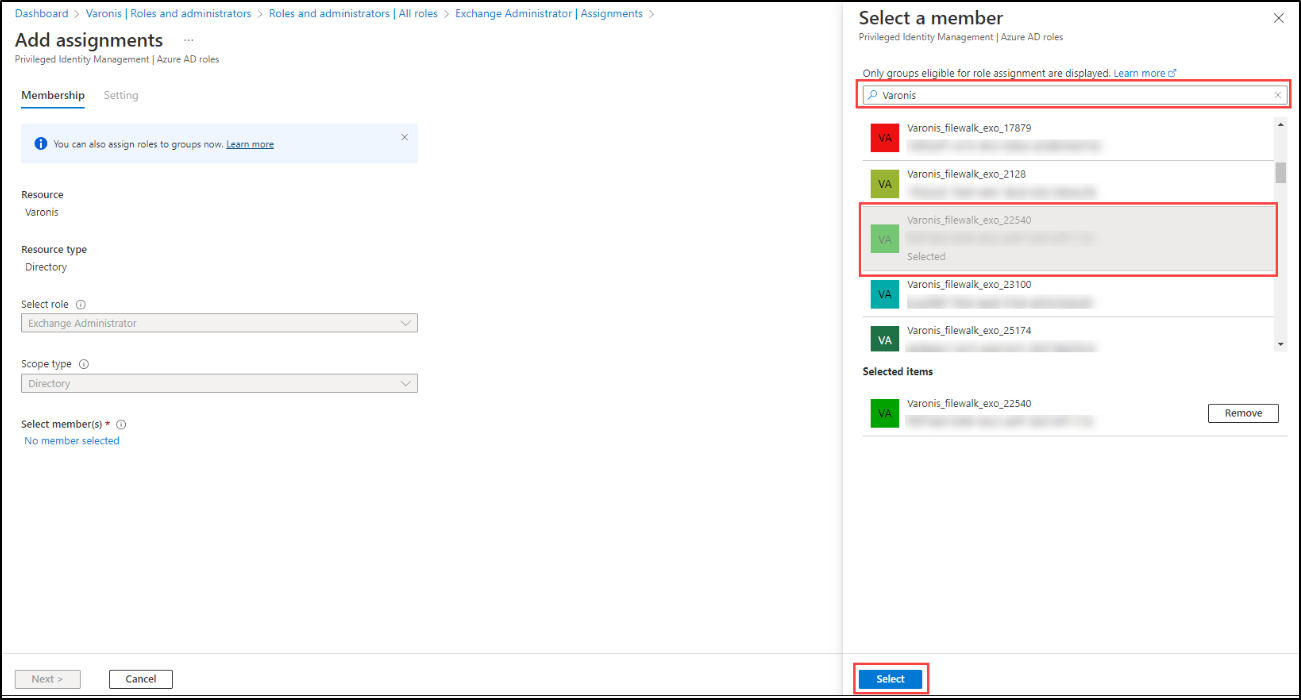
Task: Click the Exchange Administrator dropdown chevron
Action: (405, 322)
